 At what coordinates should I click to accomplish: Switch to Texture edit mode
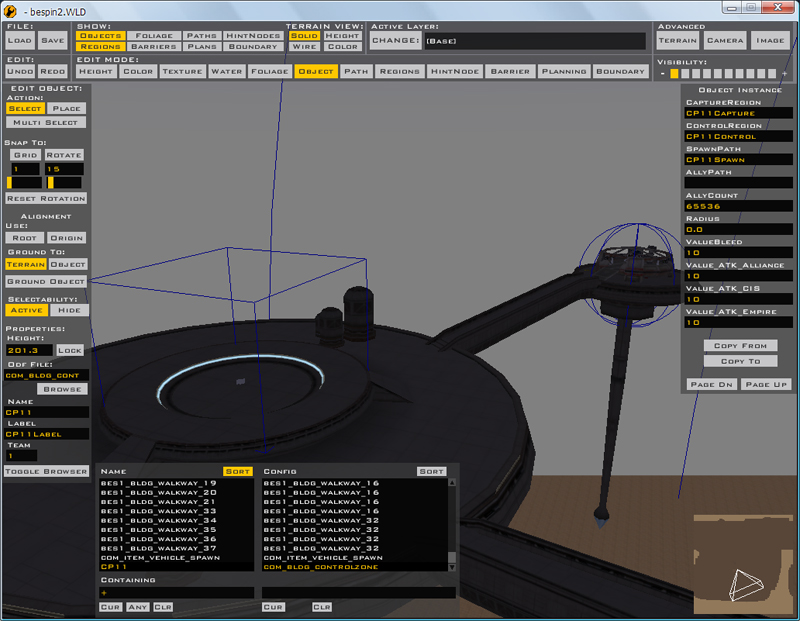(x=182, y=71)
